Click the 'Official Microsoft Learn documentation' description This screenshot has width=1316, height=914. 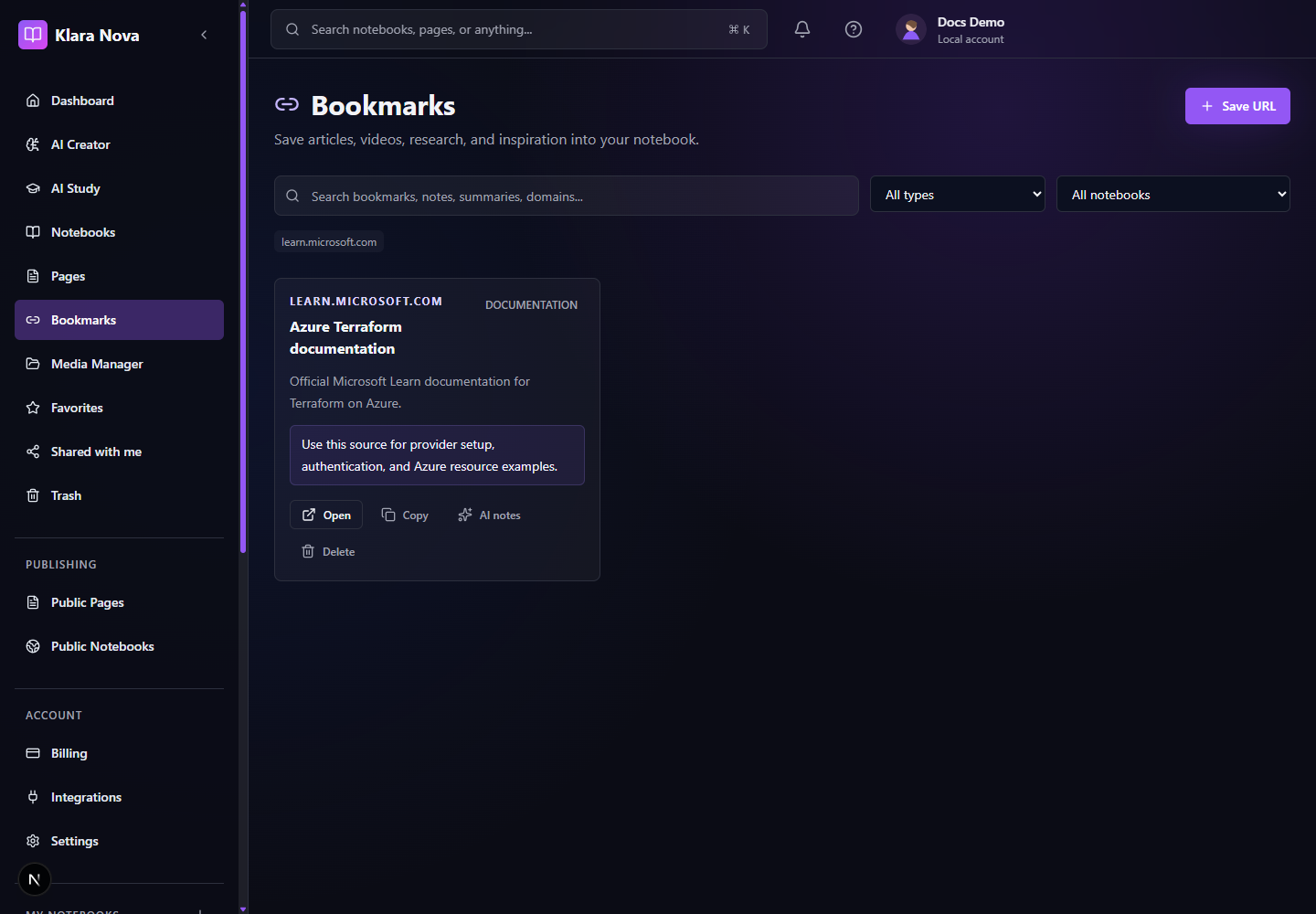tap(409, 392)
